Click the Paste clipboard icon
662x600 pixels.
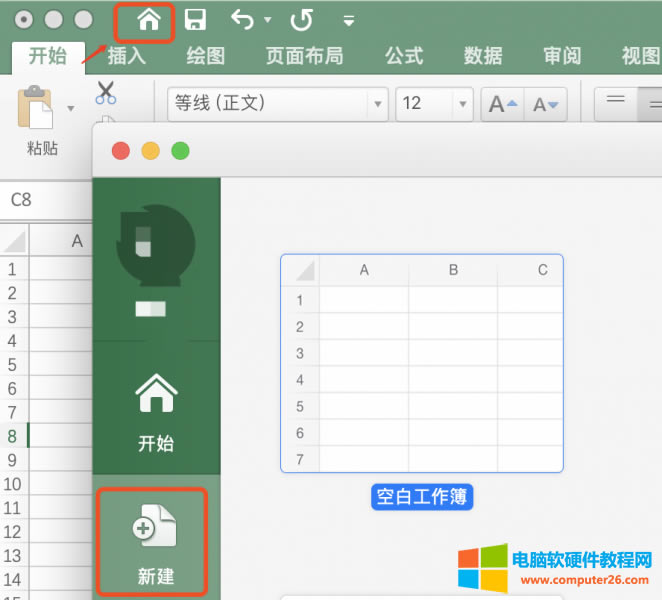(x=36, y=107)
